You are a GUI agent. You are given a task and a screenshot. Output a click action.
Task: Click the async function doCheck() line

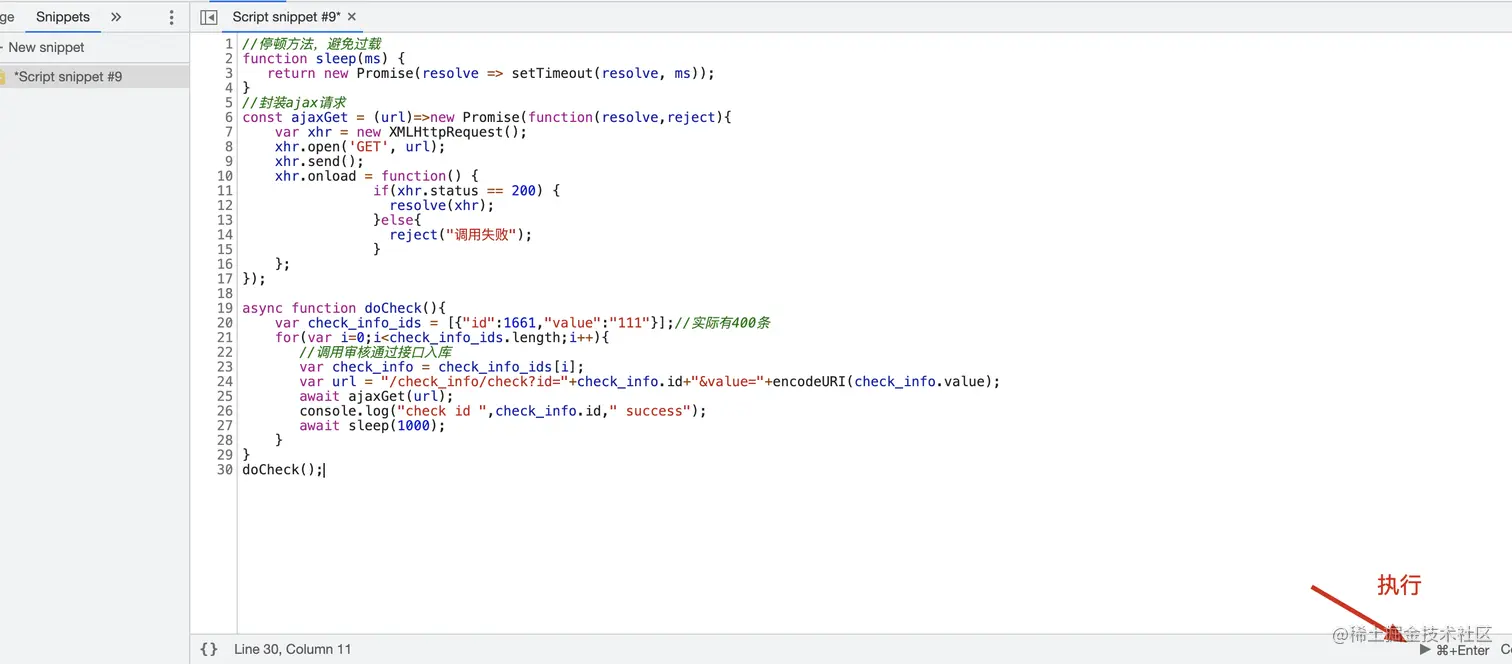pos(344,308)
